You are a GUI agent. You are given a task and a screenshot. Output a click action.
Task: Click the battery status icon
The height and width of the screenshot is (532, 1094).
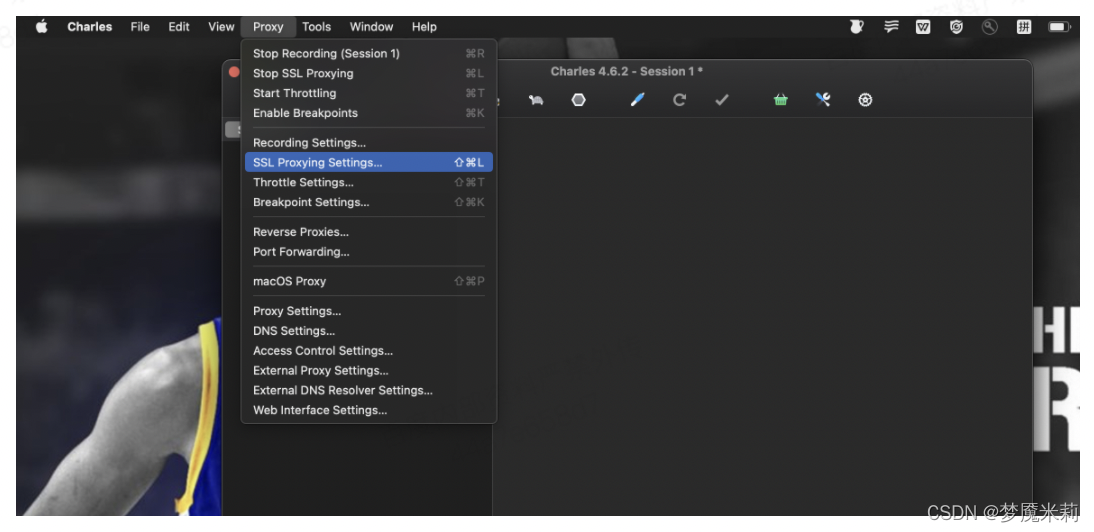1058,26
